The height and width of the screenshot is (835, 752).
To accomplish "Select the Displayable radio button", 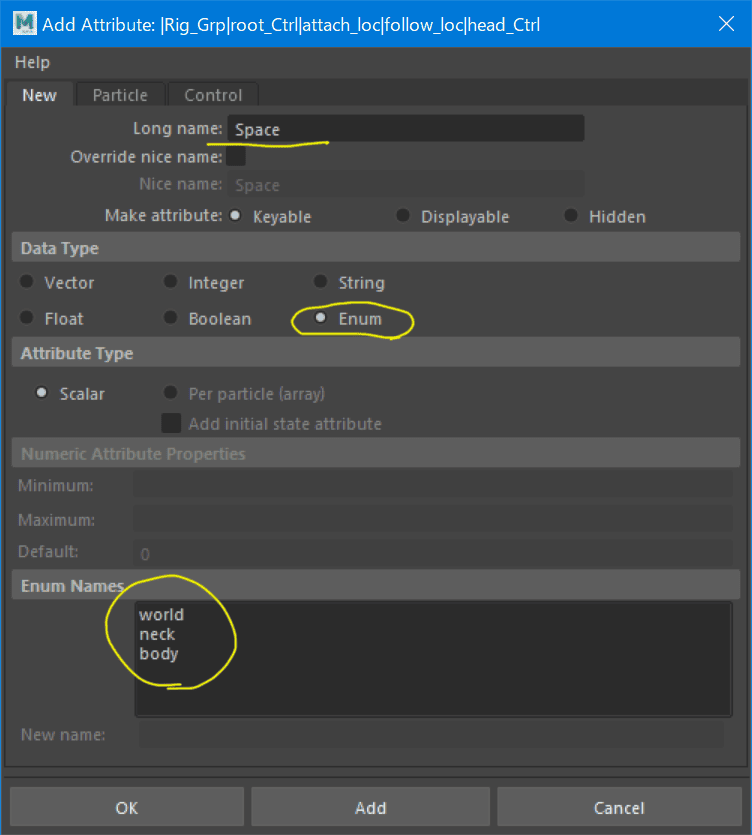I will click(x=403, y=216).
